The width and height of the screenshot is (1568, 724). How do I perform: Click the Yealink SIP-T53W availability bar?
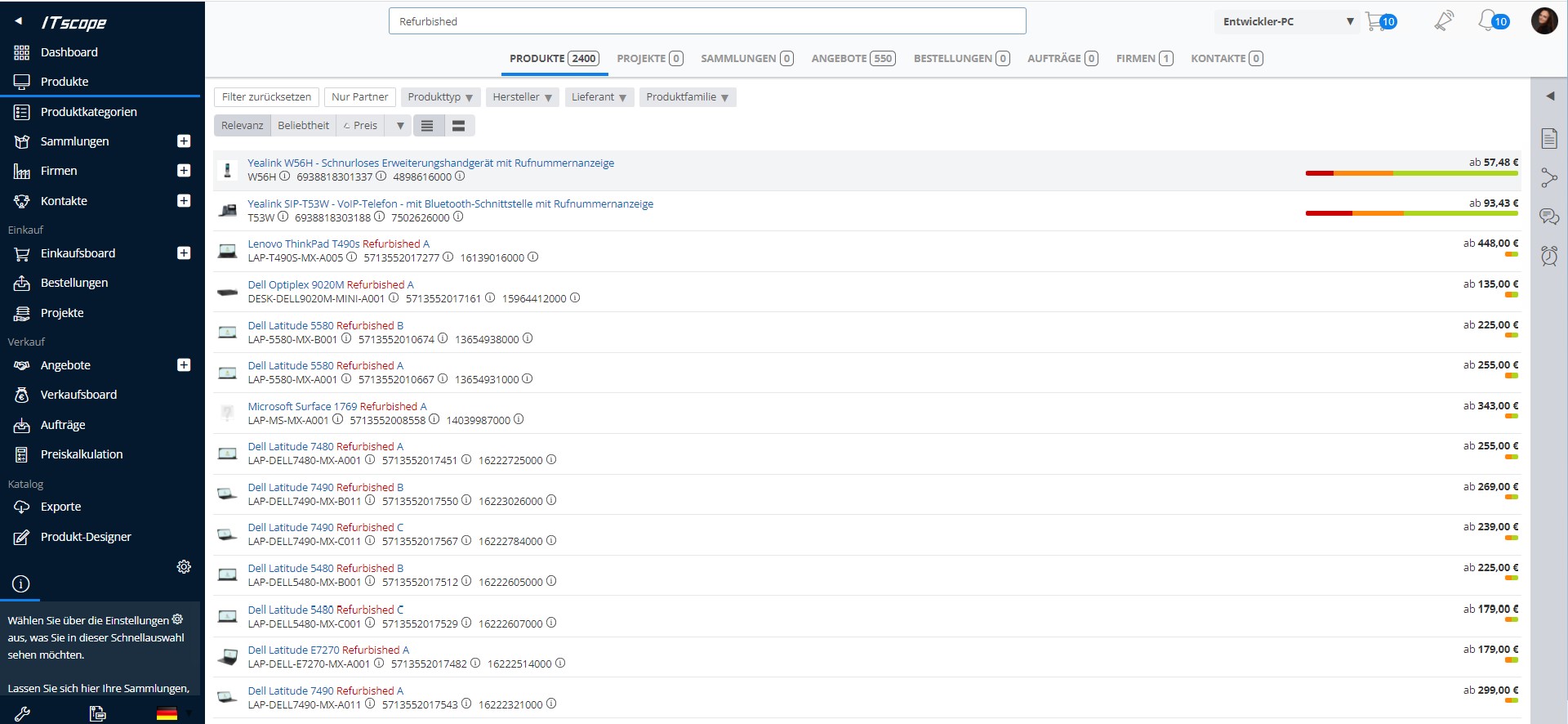point(1412,213)
